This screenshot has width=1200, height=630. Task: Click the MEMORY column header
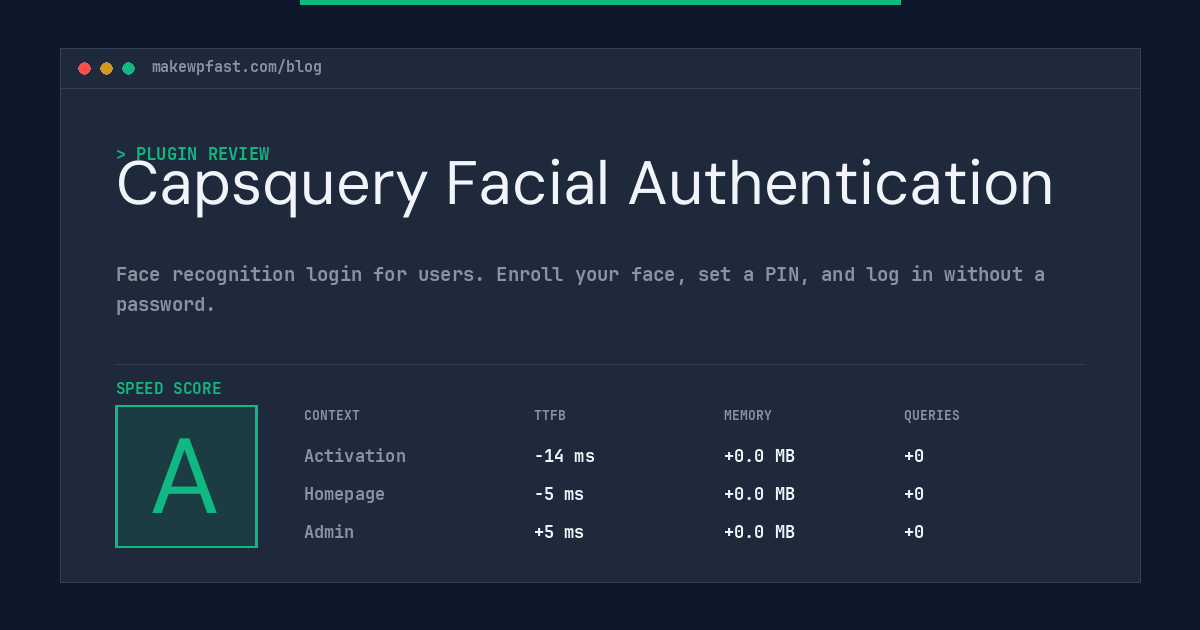point(748,416)
